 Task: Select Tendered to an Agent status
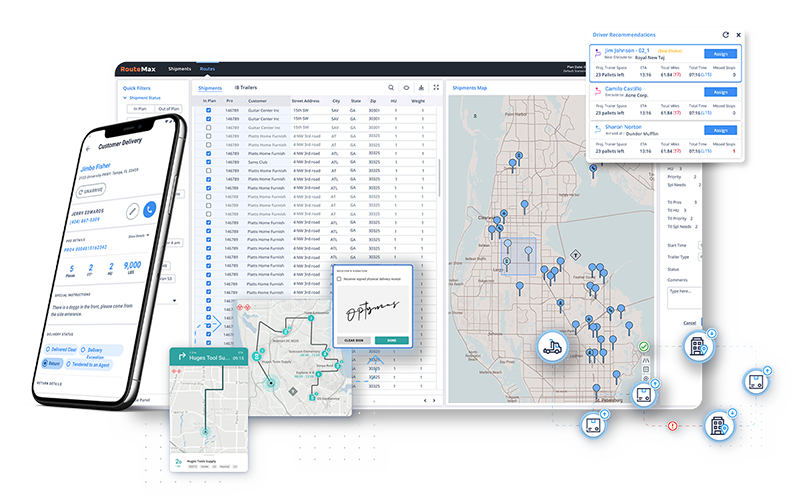coord(88,364)
